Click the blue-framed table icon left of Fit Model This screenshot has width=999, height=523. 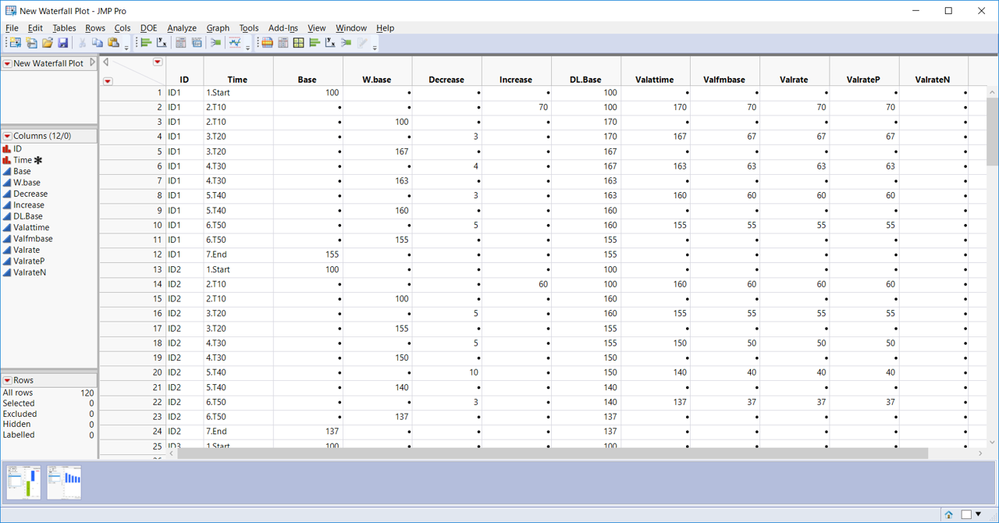[x=197, y=43]
